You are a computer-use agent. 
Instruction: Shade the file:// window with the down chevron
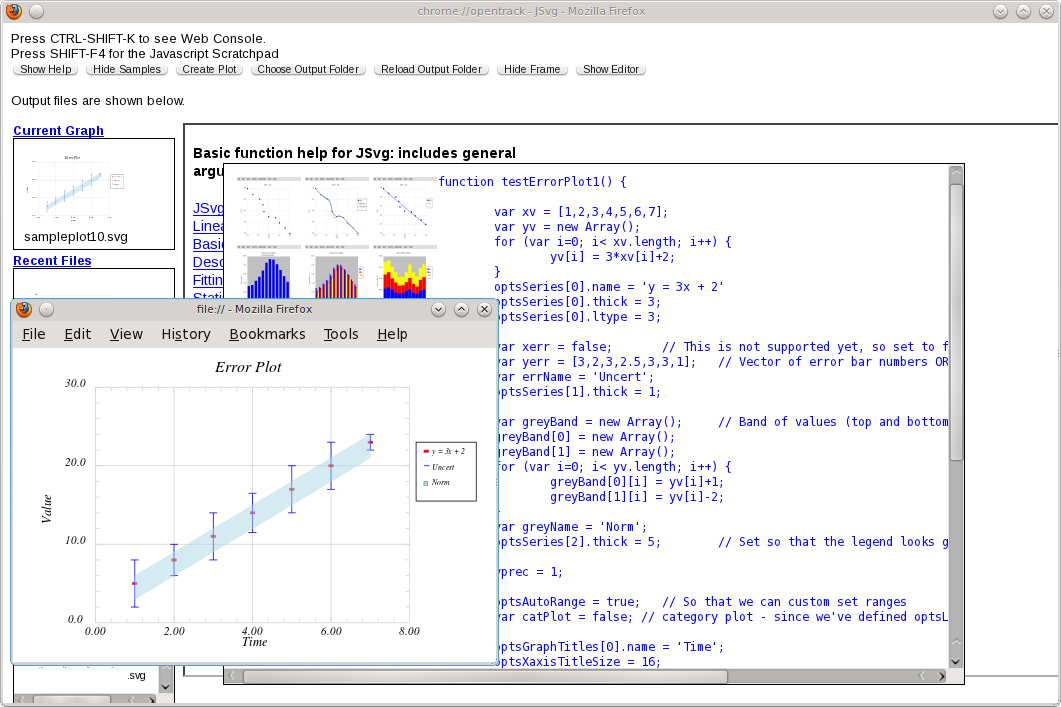[x=438, y=309]
